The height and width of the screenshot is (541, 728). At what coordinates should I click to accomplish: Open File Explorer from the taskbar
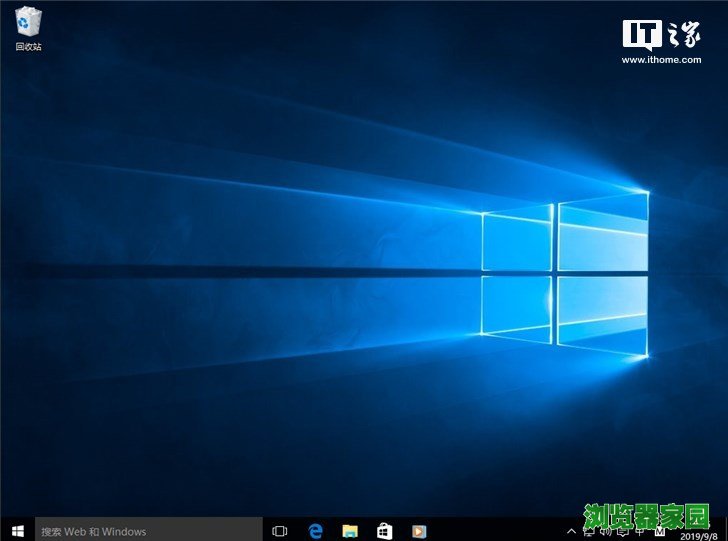[x=350, y=530]
